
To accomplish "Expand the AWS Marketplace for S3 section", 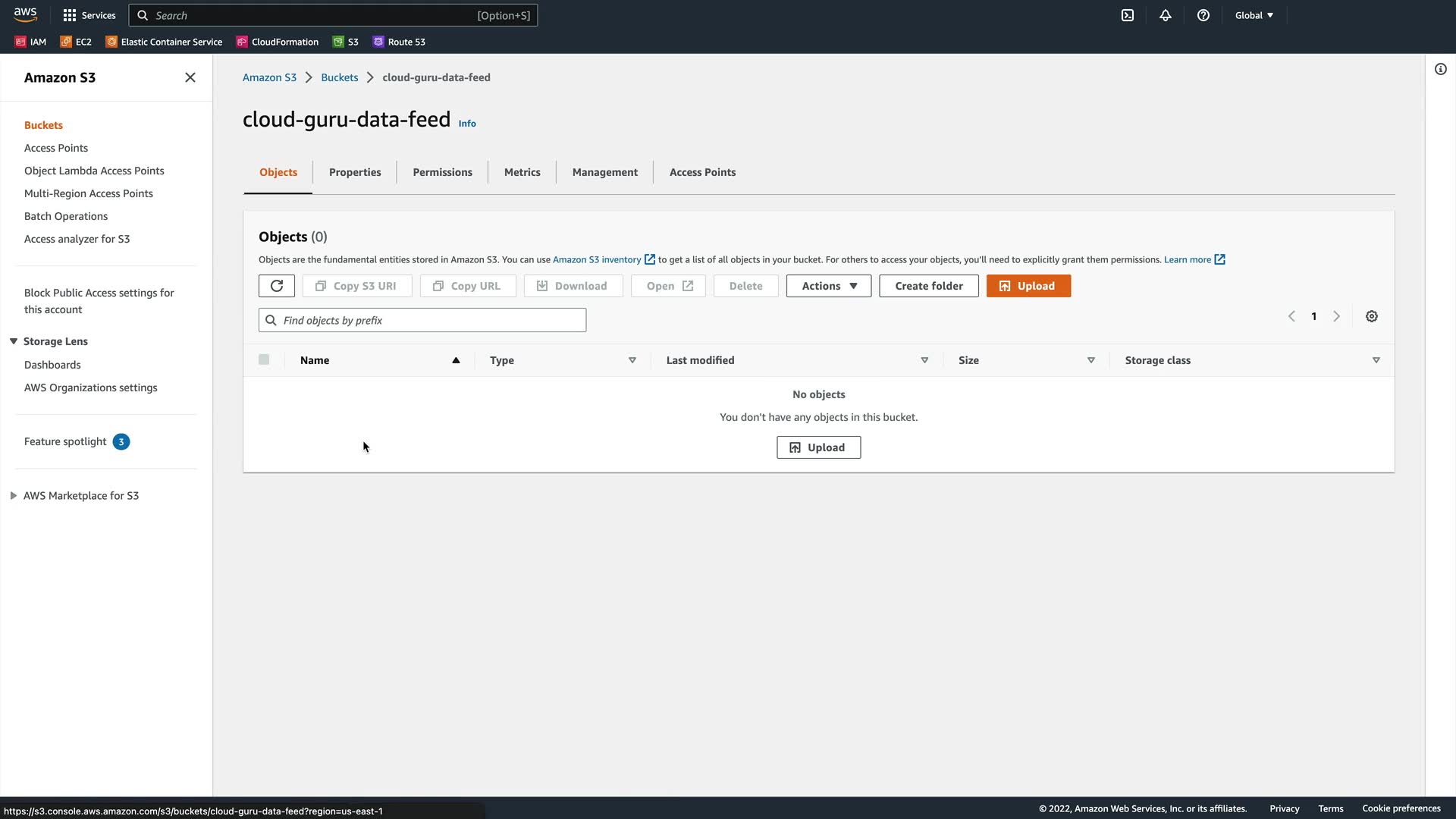I will [14, 495].
